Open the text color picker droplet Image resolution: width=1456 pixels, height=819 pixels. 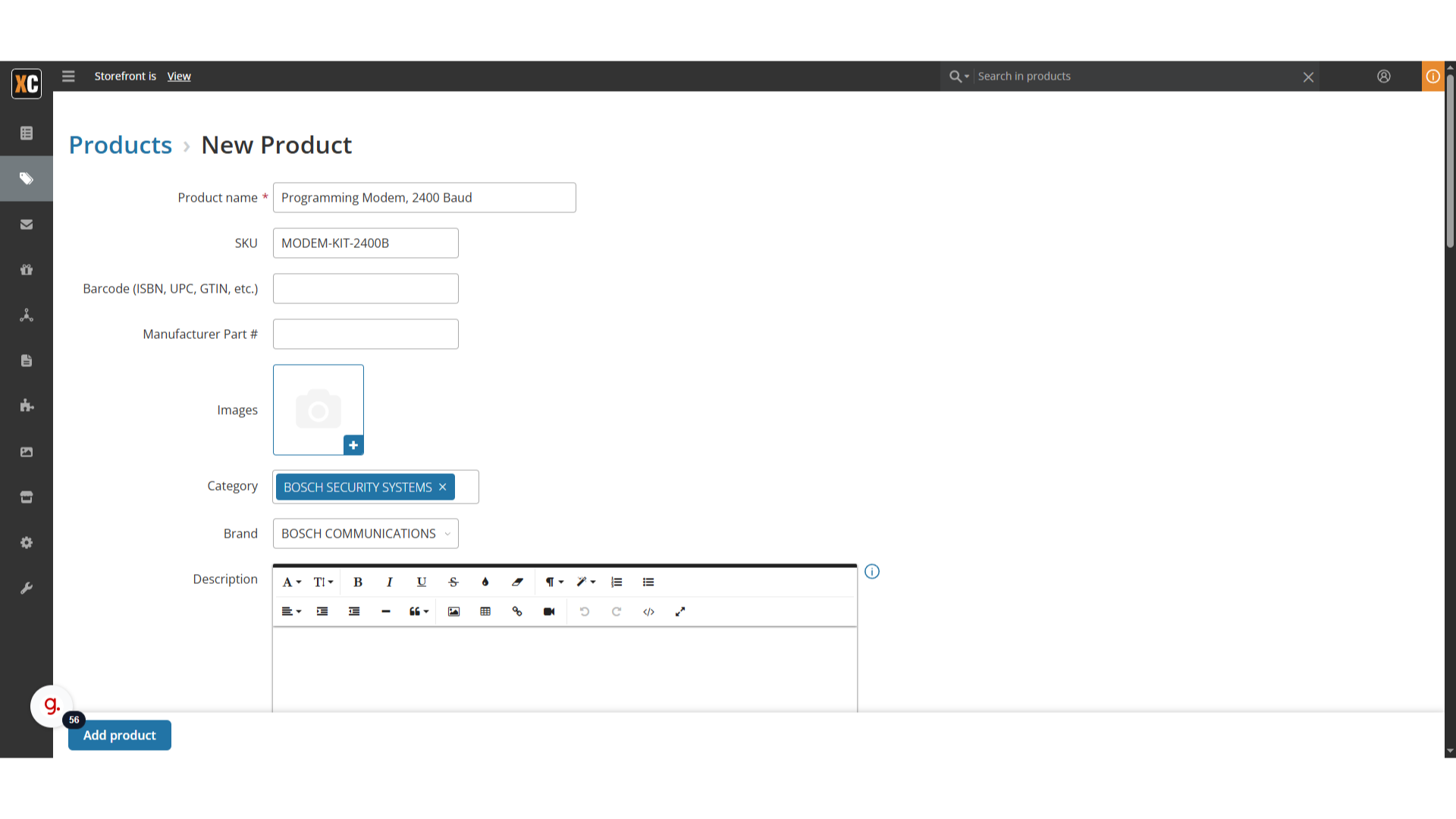485,582
